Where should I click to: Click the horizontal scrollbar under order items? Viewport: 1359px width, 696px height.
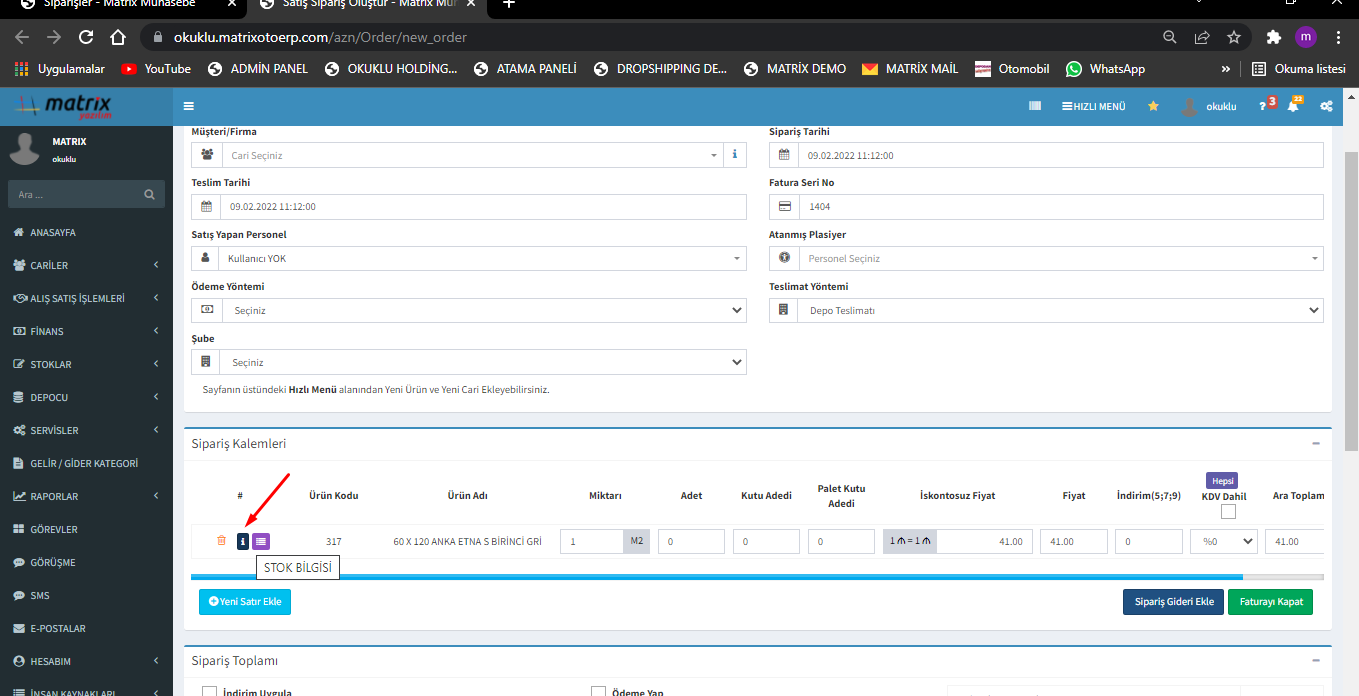[x=716, y=577]
